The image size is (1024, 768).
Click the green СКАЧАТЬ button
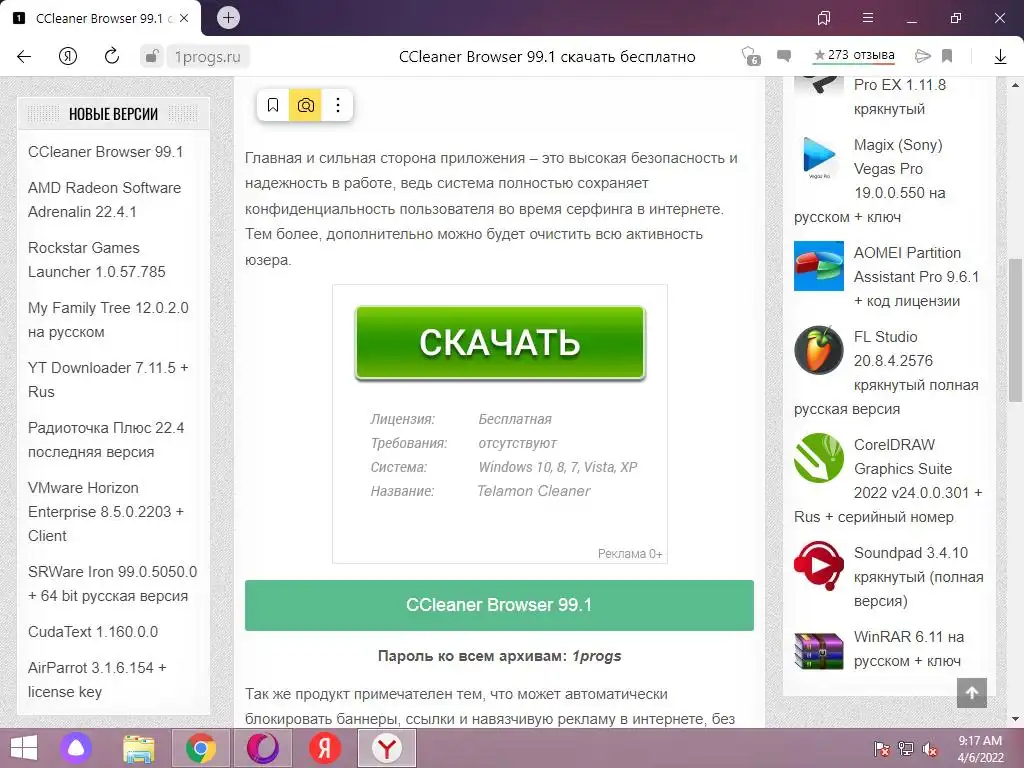pyautogui.click(x=500, y=343)
